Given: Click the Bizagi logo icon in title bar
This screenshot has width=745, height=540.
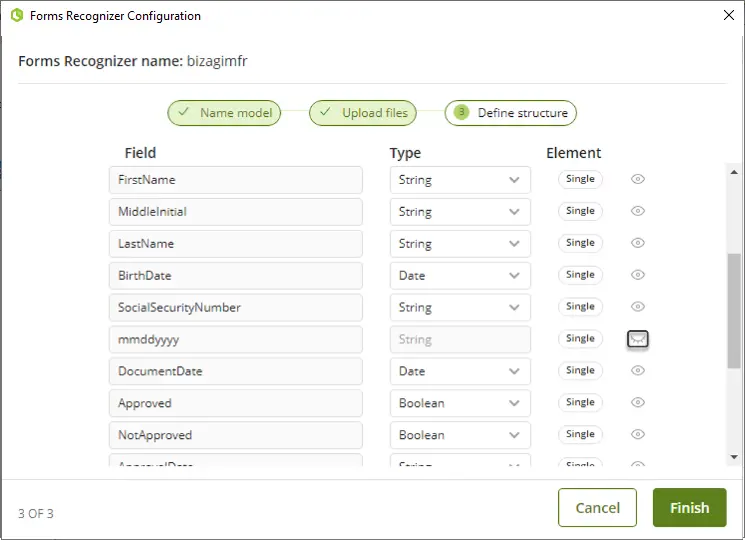Looking at the screenshot, I should pos(17,15).
